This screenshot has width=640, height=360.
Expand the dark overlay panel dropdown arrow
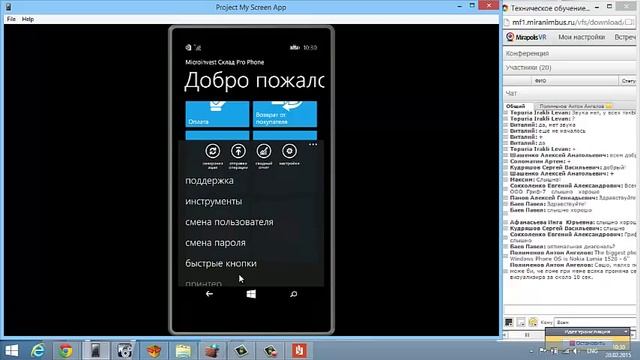point(626,332)
